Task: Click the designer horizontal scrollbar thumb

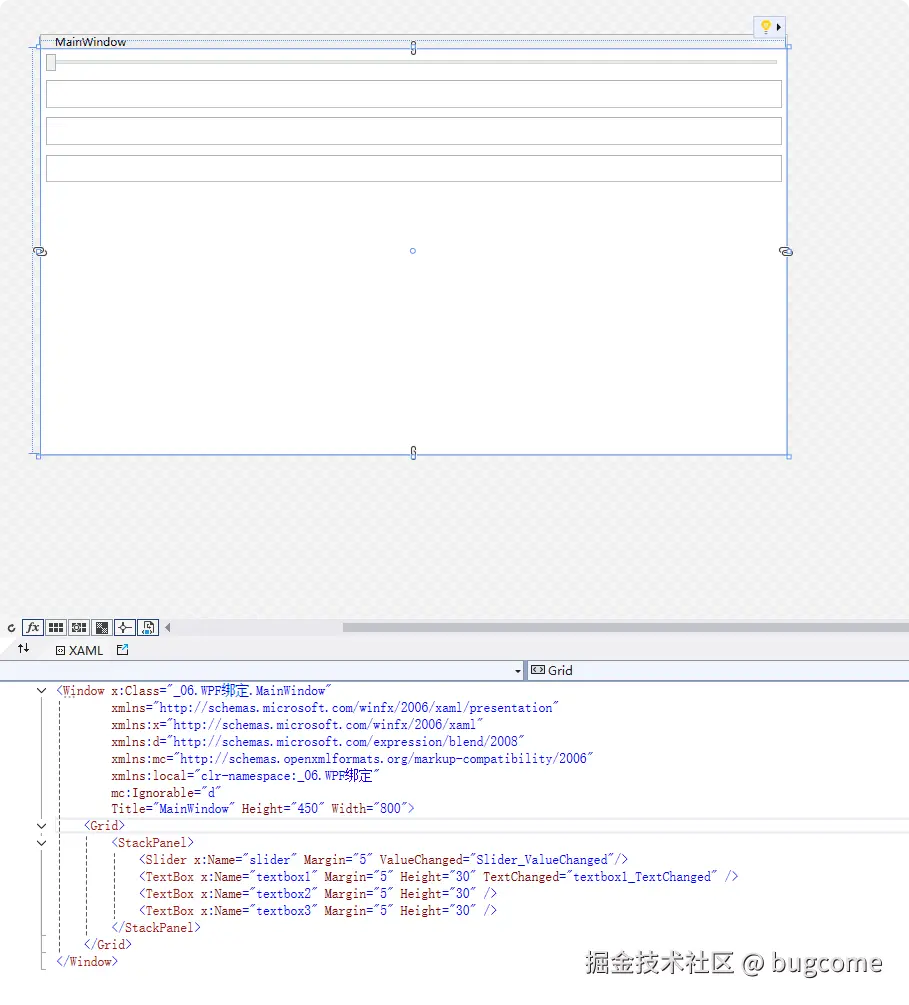Action: [626, 627]
